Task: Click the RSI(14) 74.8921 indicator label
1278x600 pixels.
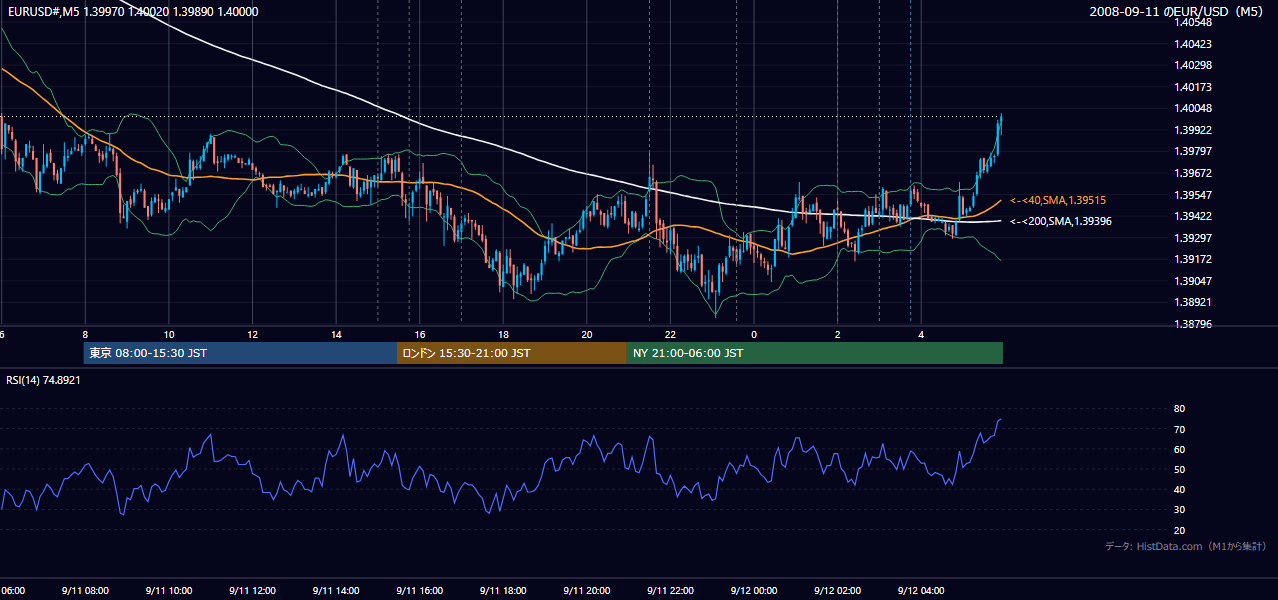Action: click(x=44, y=380)
